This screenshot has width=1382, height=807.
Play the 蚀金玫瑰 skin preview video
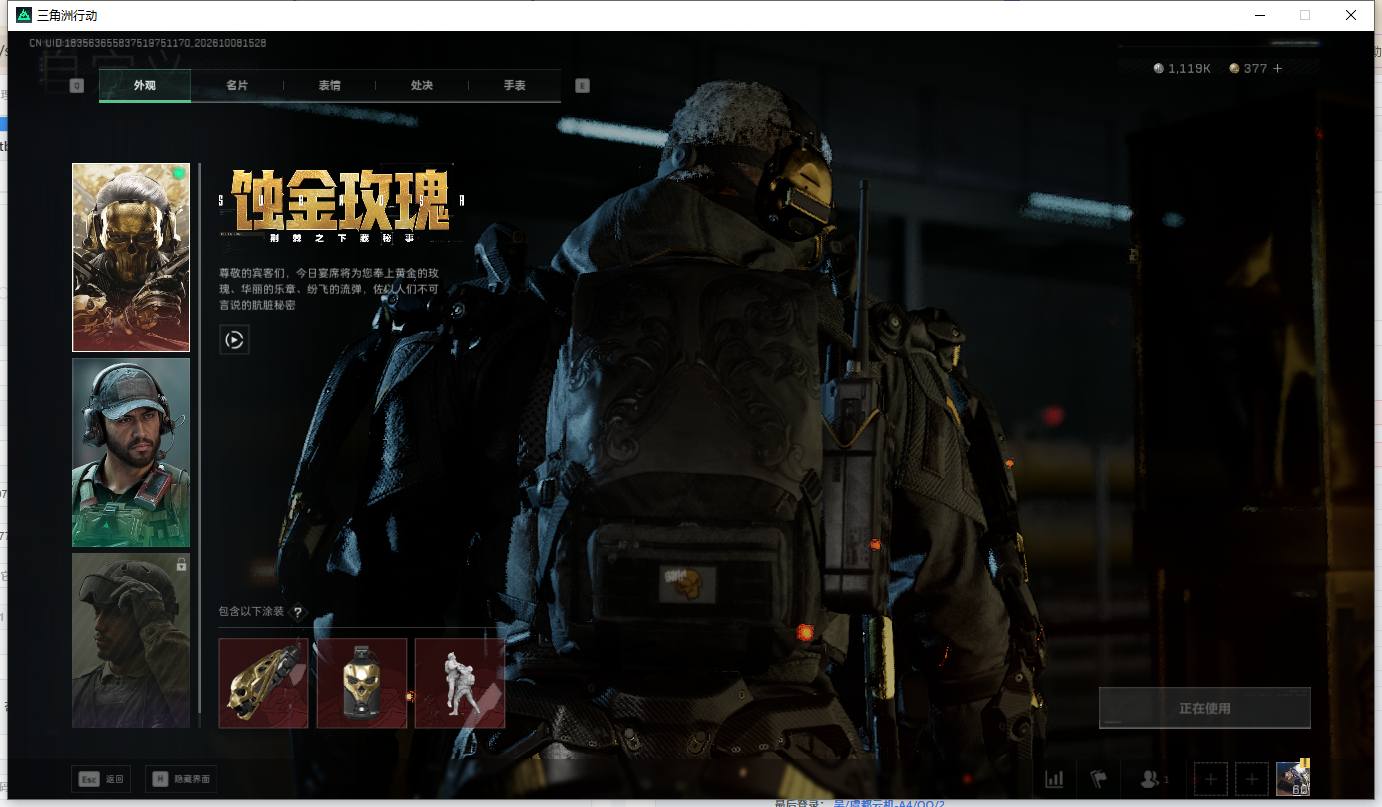pyautogui.click(x=234, y=340)
